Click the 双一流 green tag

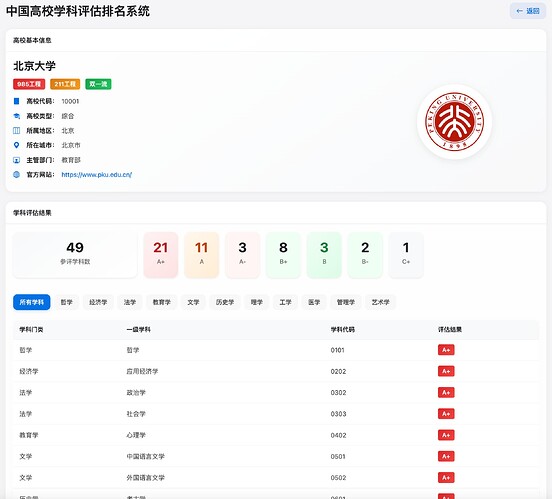tap(98, 84)
